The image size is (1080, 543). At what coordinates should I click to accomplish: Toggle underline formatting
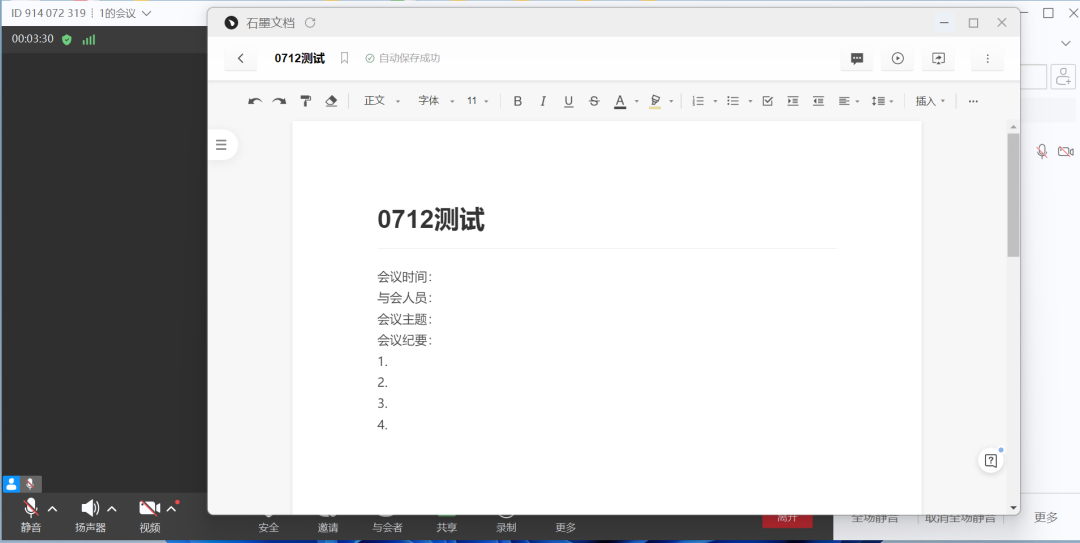coord(568,101)
